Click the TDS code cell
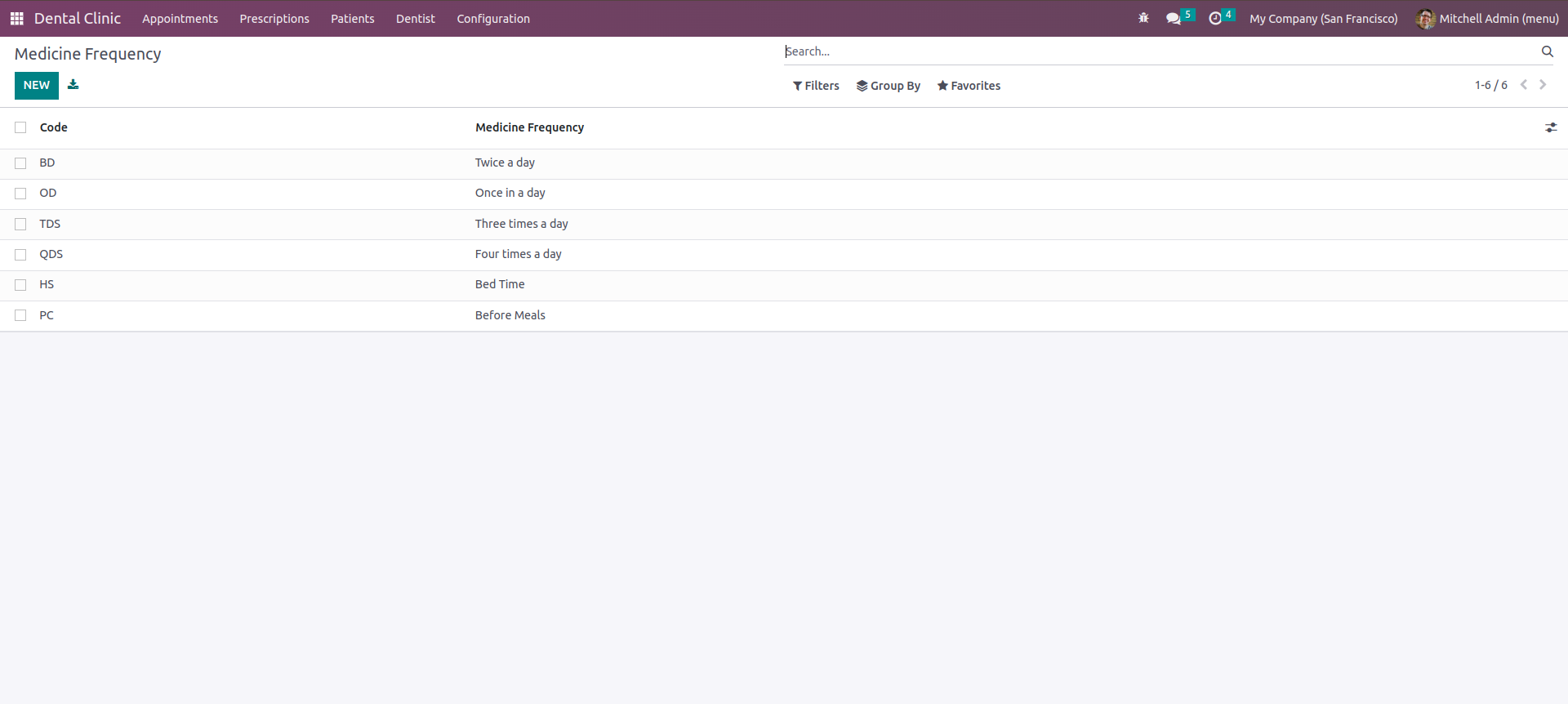 coord(50,224)
